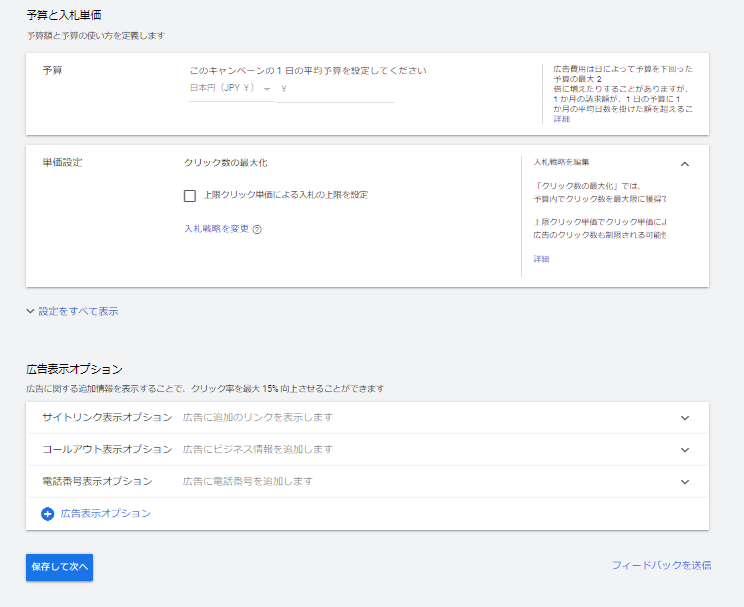
Task: Click the 単価設定 label
Action: tap(63, 162)
